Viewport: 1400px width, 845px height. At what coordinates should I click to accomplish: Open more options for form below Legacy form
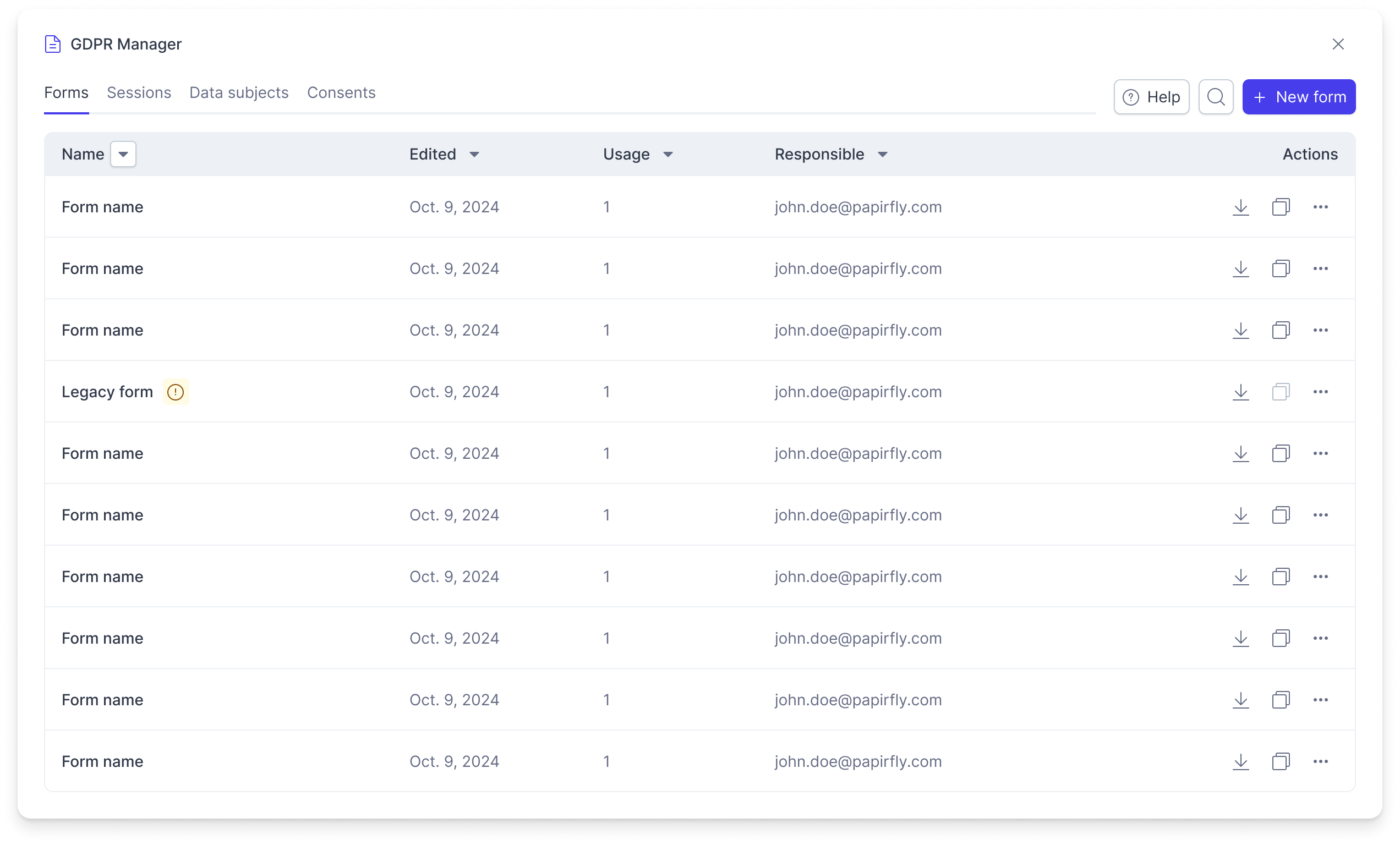point(1320,454)
